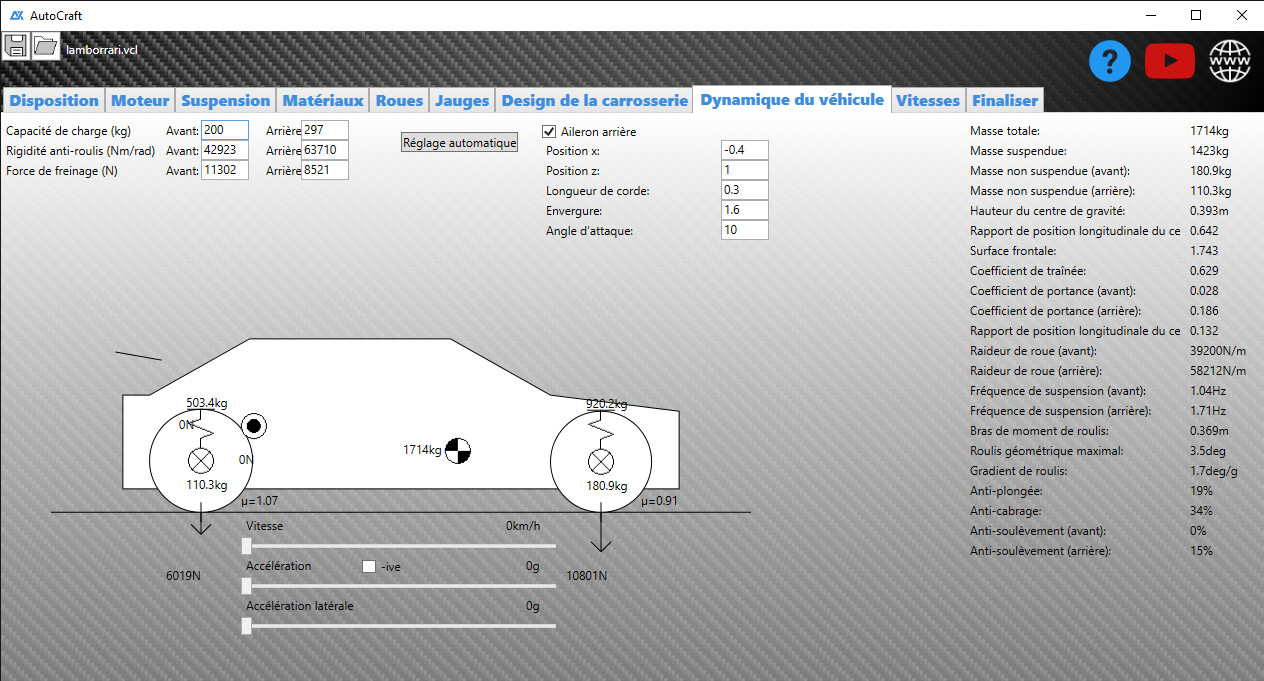The height and width of the screenshot is (681, 1264).
Task: Open a vehicle file with folder icon
Action: click(45, 46)
